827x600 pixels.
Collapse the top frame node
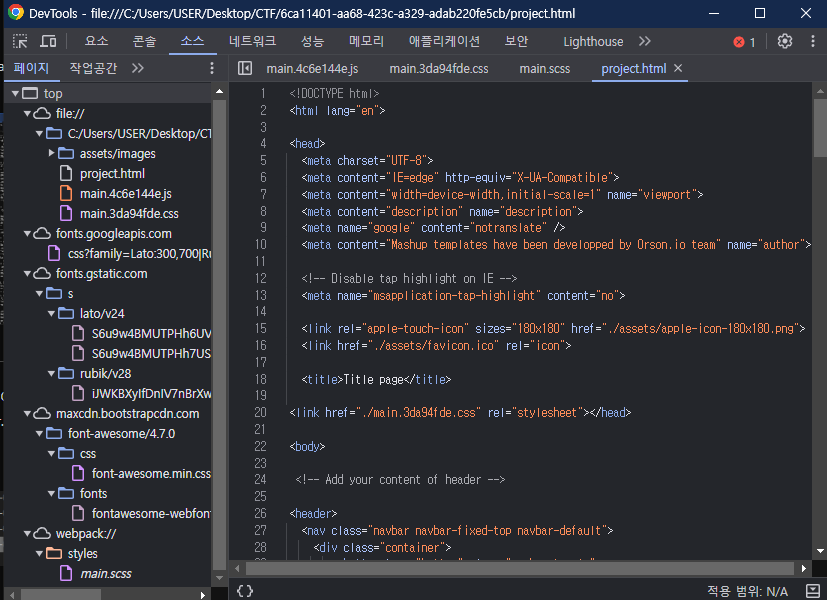pos(15,94)
